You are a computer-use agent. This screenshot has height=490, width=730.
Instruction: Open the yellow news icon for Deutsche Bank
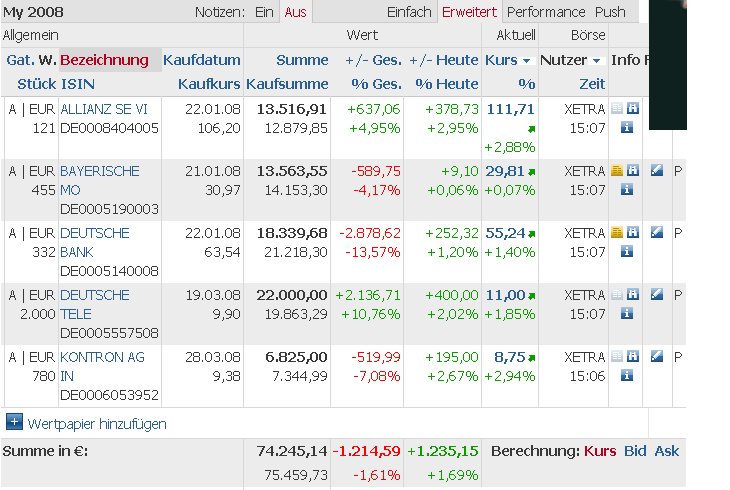[617, 233]
